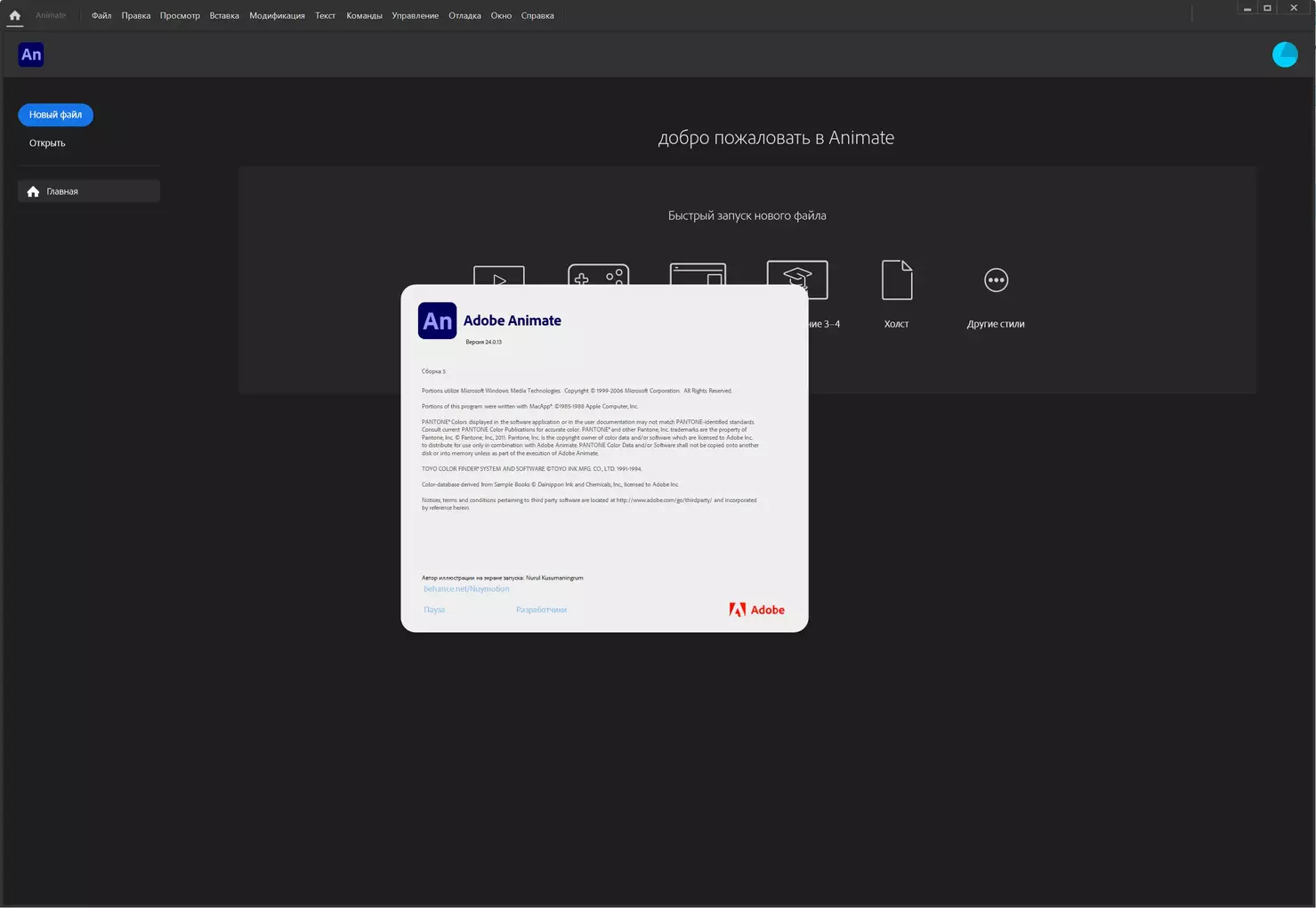Open the Правка menu
Viewport: 1316px width, 908px height.
tap(136, 15)
